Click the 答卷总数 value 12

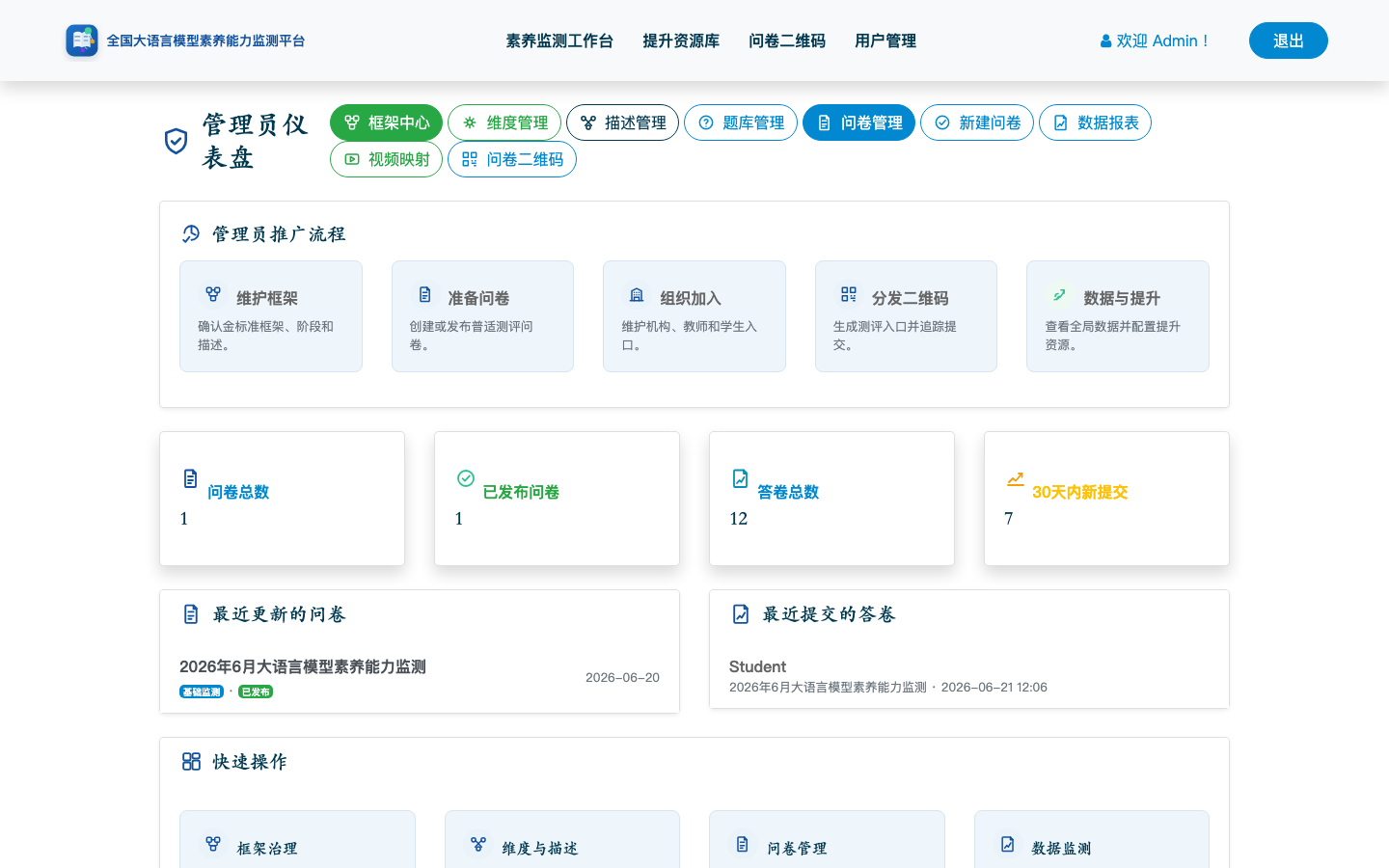click(739, 519)
